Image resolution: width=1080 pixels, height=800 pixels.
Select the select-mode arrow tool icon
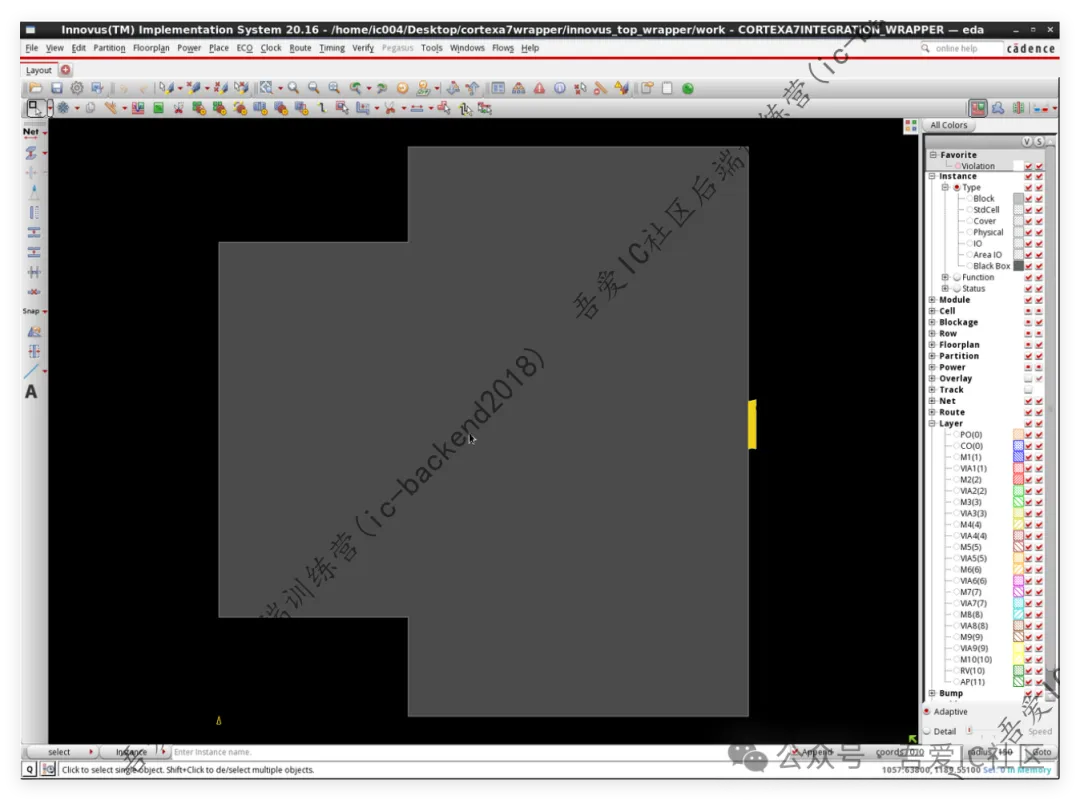coord(34,108)
